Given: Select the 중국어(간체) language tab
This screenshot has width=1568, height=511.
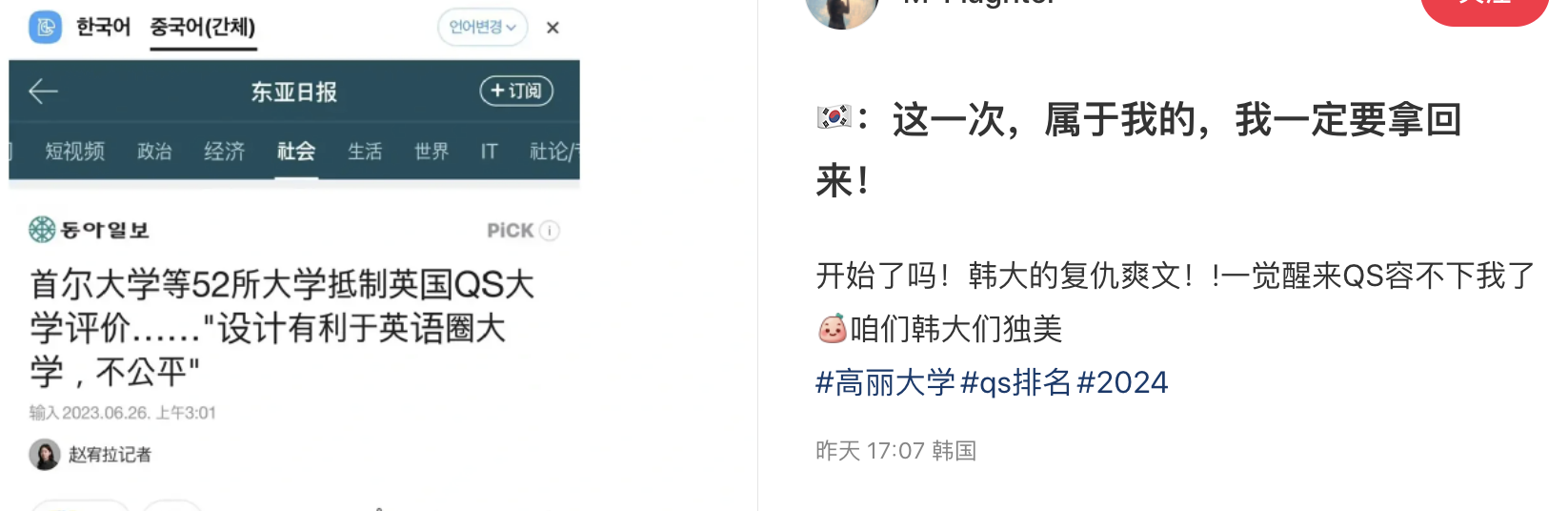Looking at the screenshot, I should 203,27.
